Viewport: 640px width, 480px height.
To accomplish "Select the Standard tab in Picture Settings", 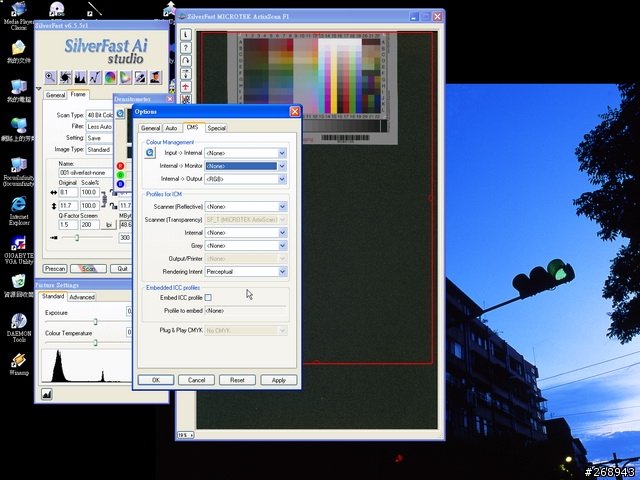I will (x=53, y=296).
